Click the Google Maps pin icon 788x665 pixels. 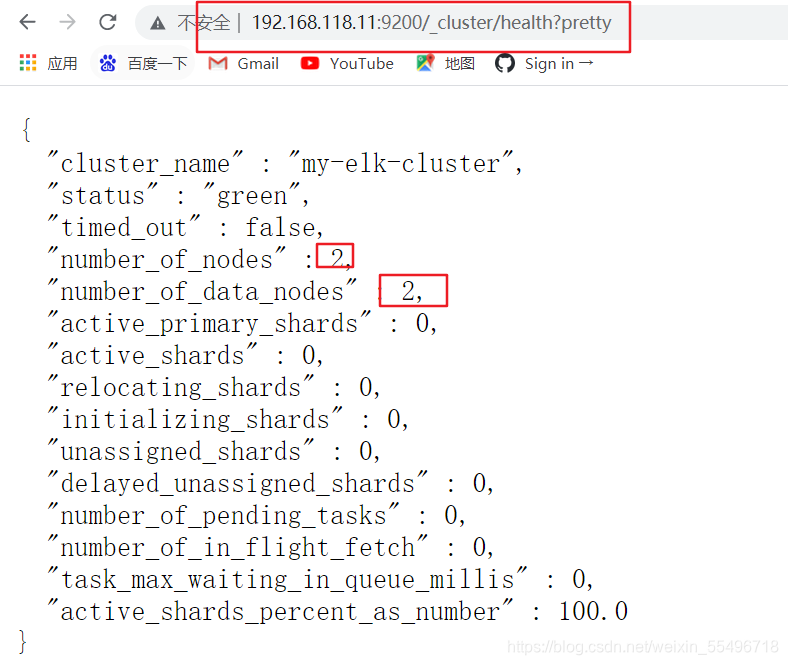[x=425, y=63]
